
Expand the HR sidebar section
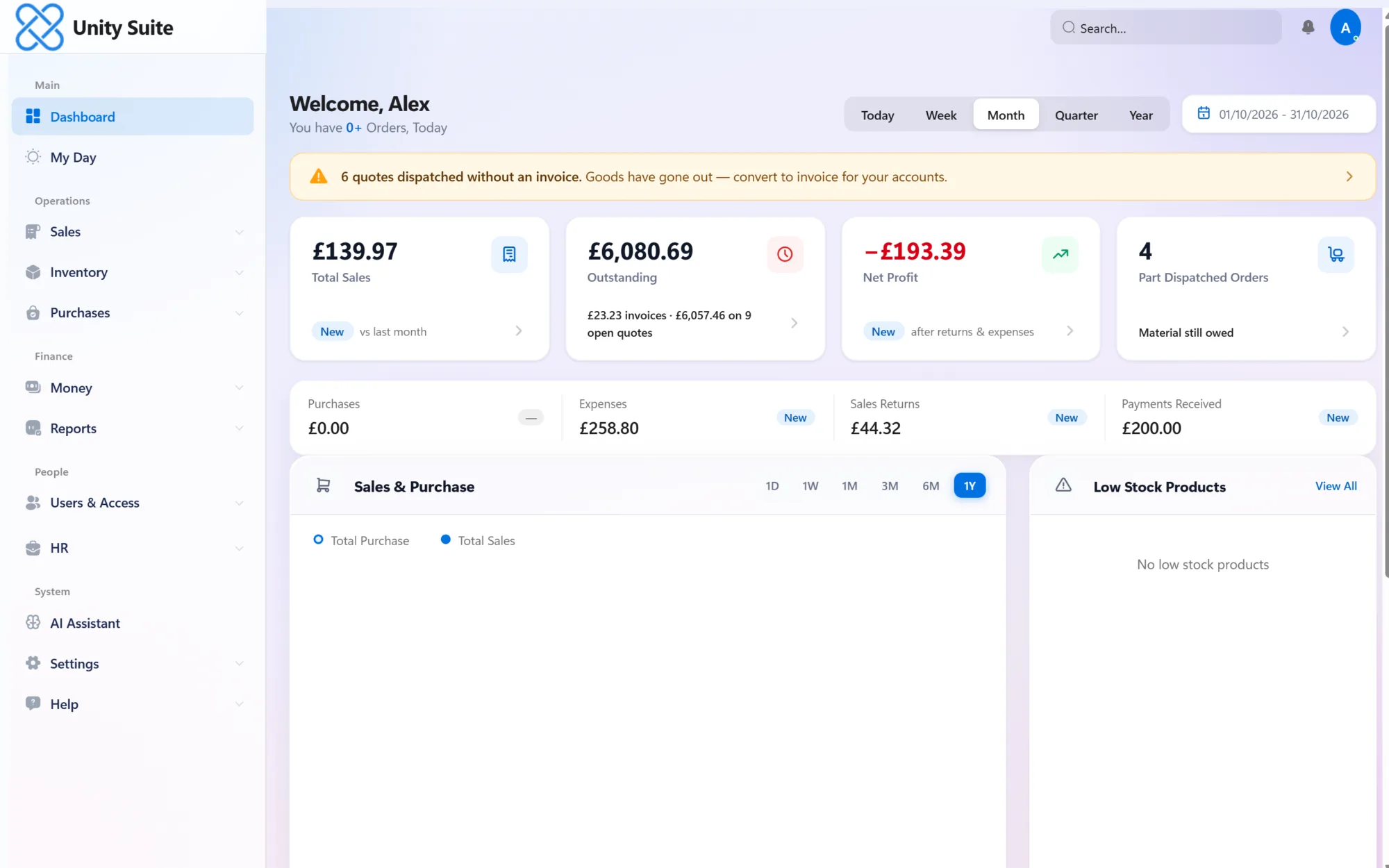click(133, 548)
